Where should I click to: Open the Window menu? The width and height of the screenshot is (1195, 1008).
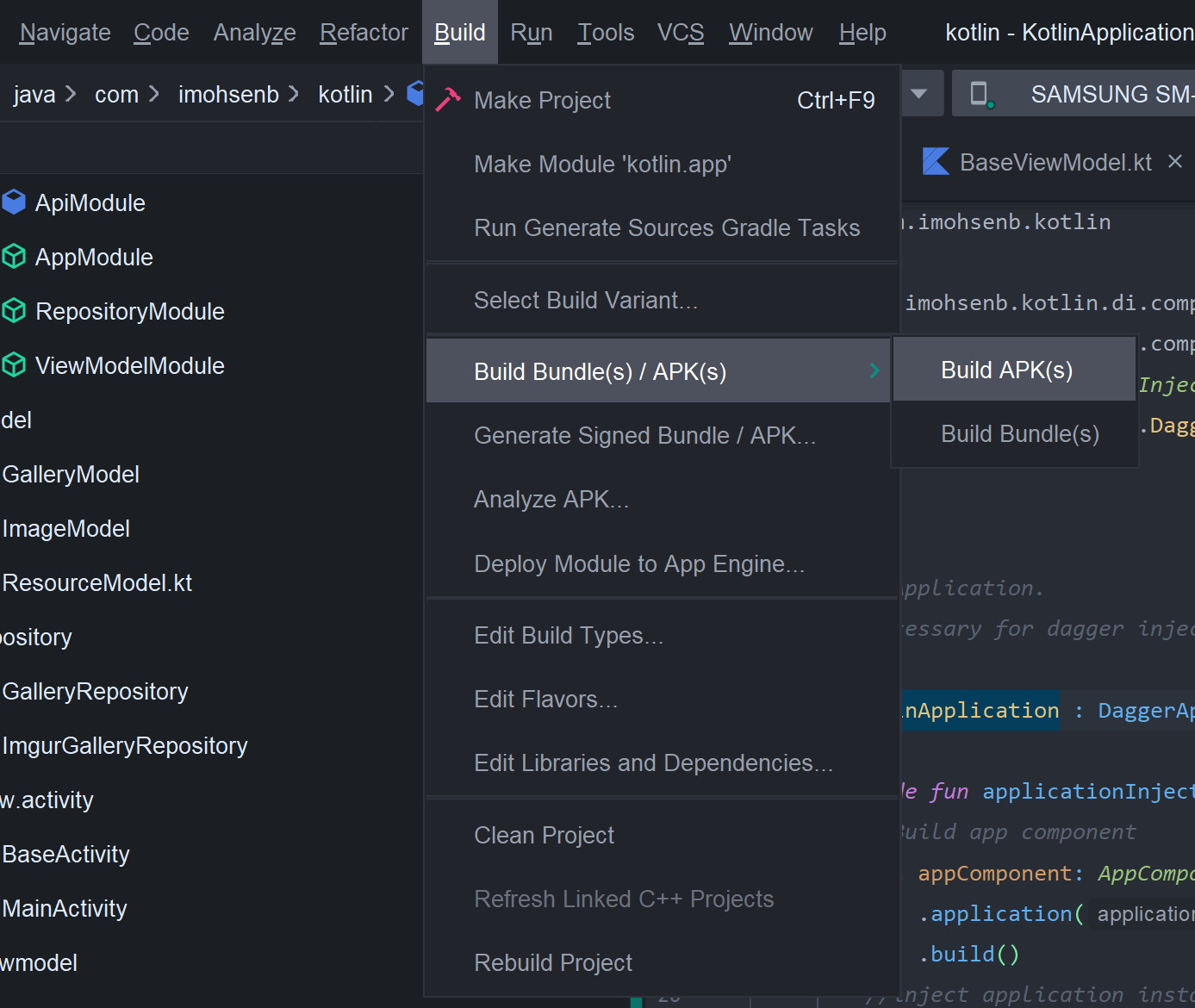pos(771,33)
